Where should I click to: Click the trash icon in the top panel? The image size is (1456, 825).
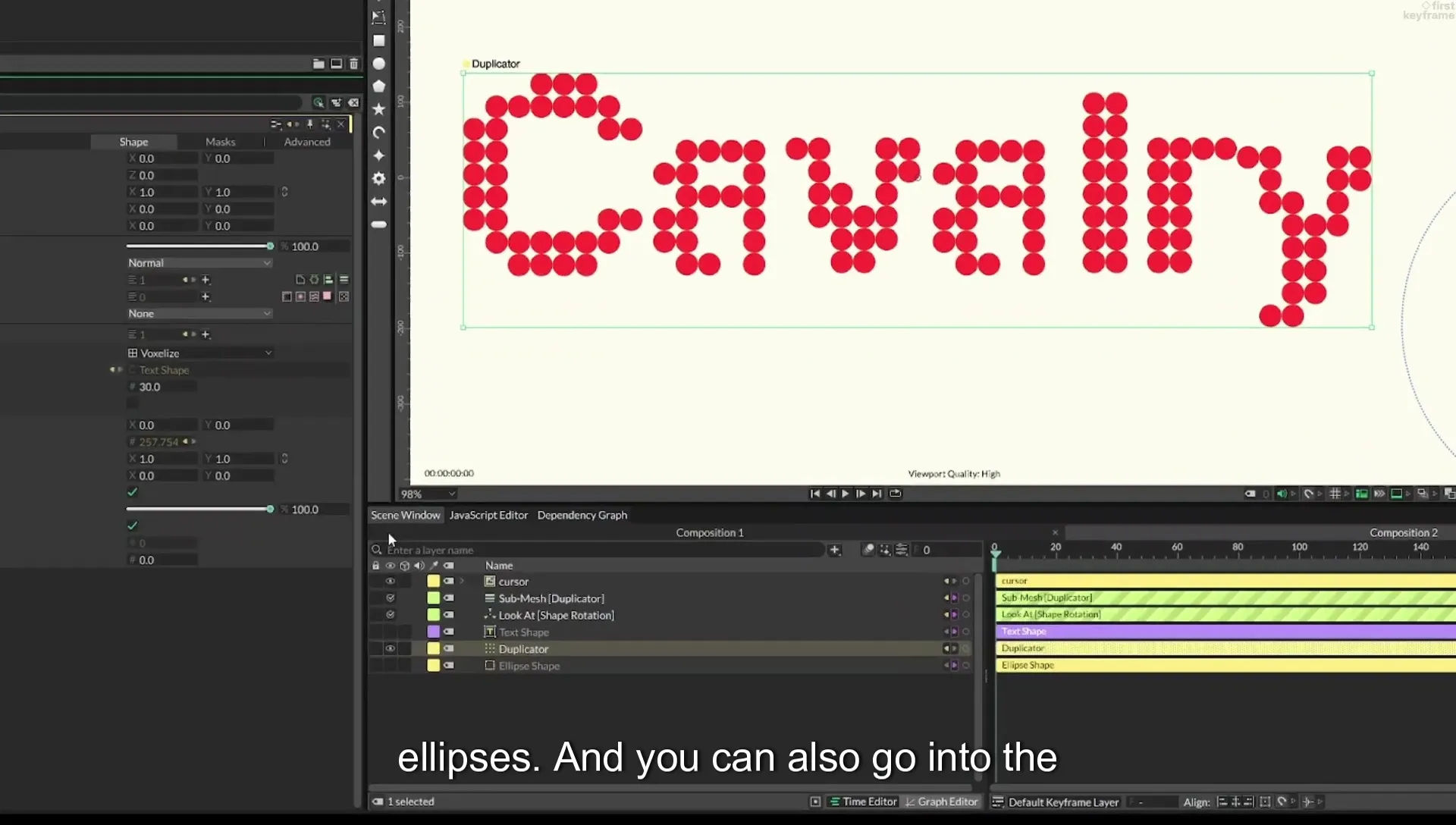353,64
